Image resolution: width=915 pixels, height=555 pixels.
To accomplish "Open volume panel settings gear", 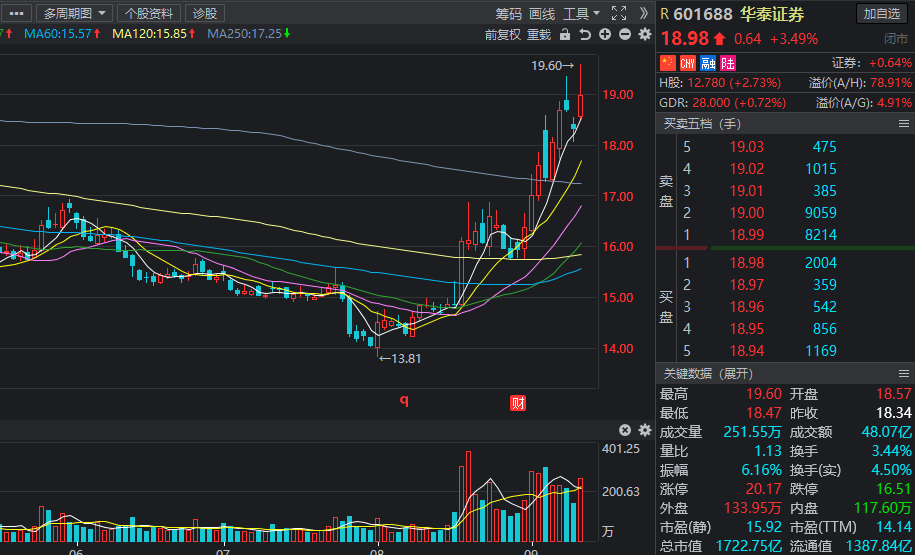I will [645, 431].
